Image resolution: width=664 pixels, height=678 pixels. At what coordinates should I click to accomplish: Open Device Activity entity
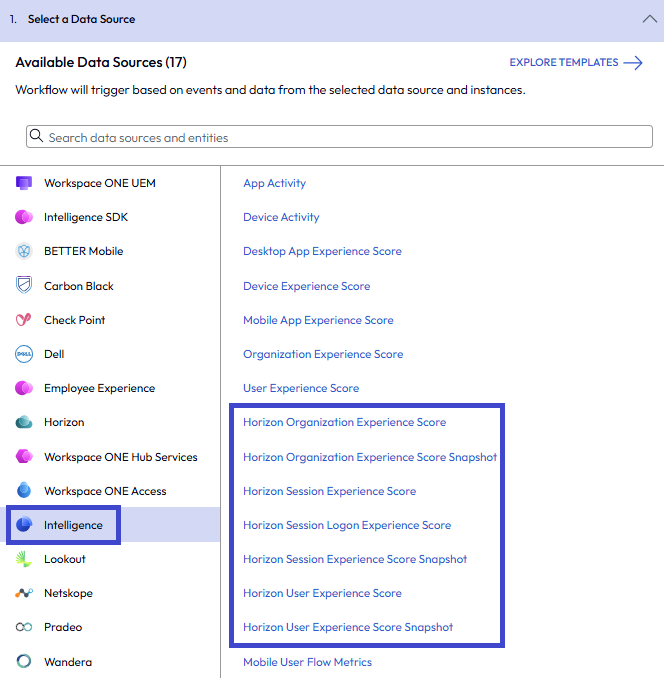tap(281, 217)
